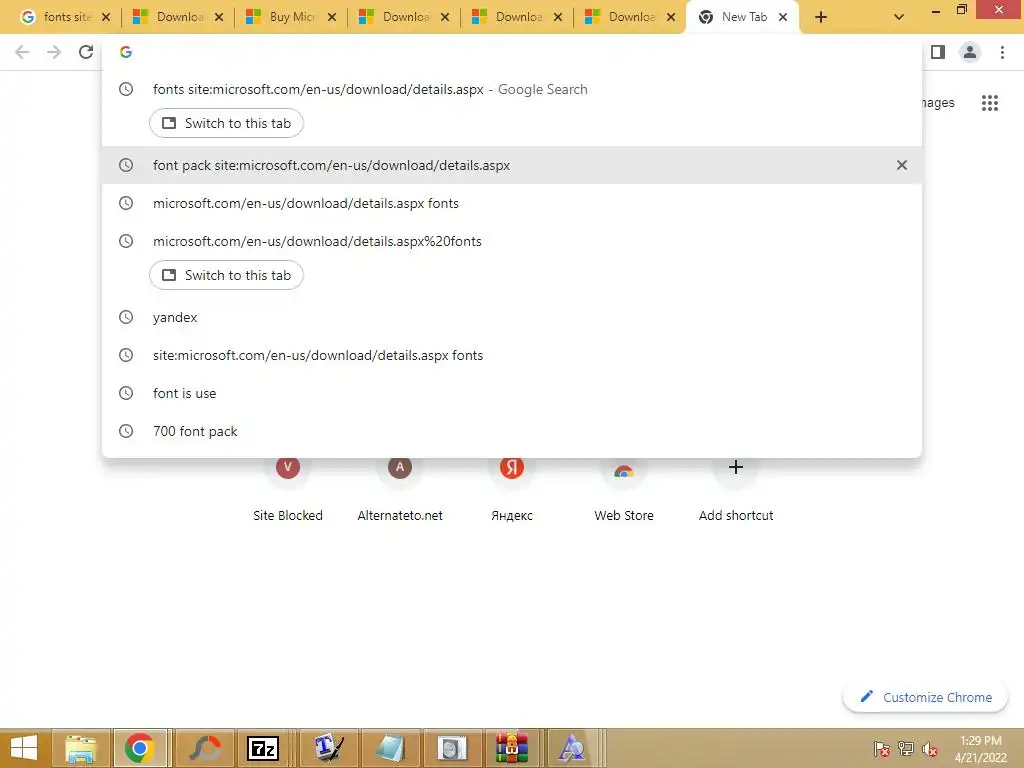Viewport: 1024px width, 768px height.
Task: Choose the 'font is use' suggestion
Action: click(x=512, y=393)
